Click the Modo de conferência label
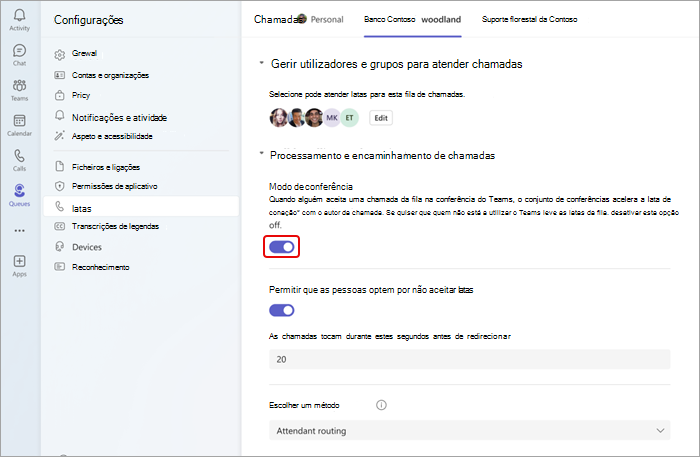The width and height of the screenshot is (700, 457). click(311, 187)
